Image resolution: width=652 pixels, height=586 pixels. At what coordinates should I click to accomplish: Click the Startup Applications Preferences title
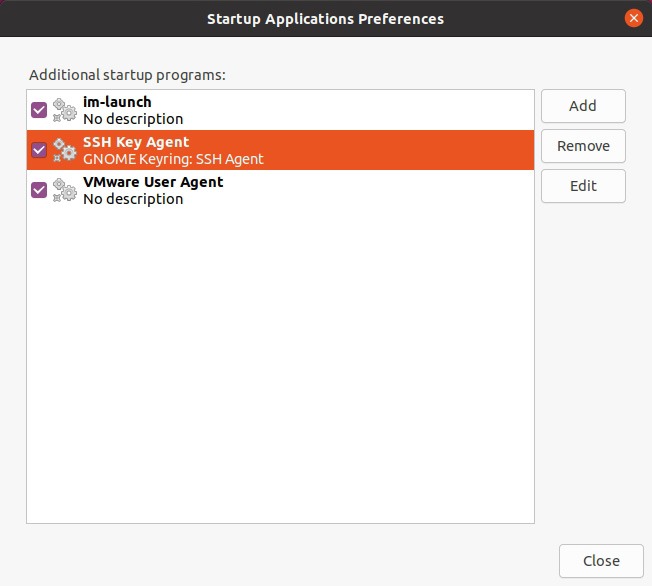[x=326, y=19]
